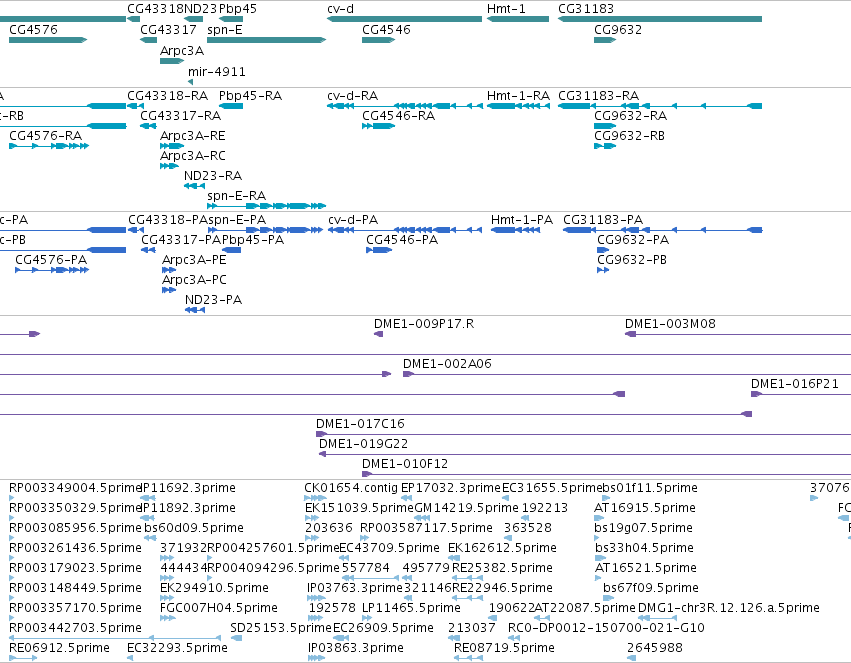851x663 pixels.
Task: Click the RP003587117.5prime EST
Action: (364, 538)
